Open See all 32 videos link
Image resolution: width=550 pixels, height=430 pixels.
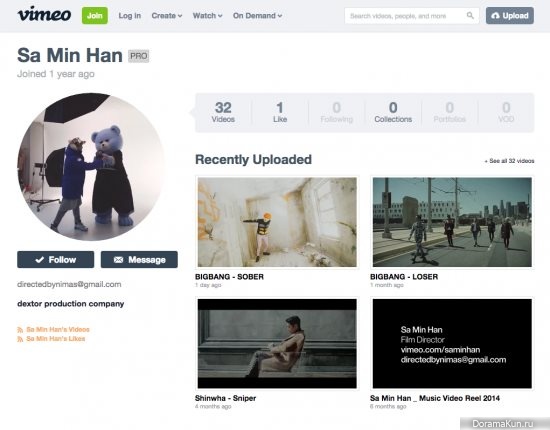pyautogui.click(x=509, y=161)
